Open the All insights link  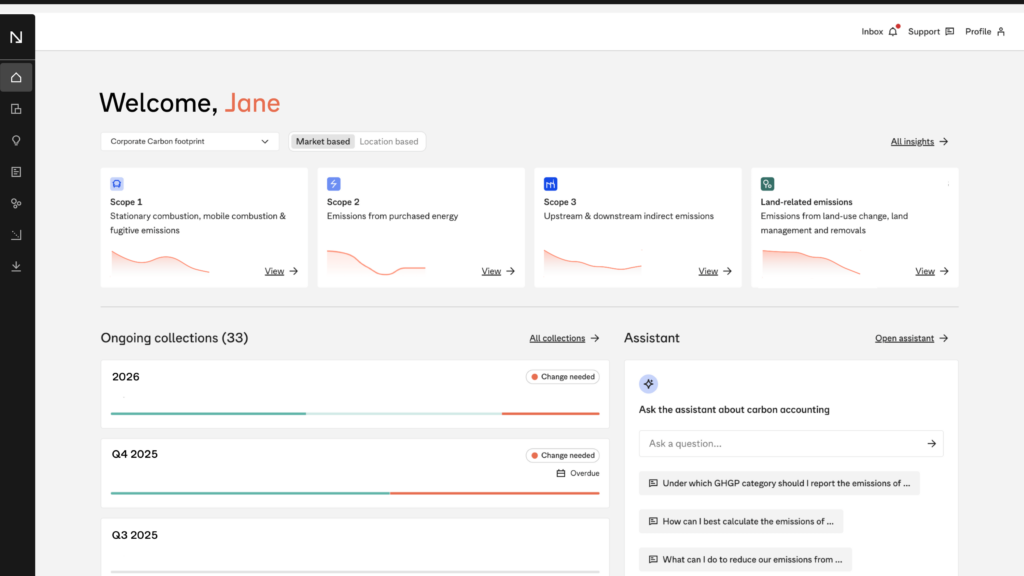(x=919, y=142)
